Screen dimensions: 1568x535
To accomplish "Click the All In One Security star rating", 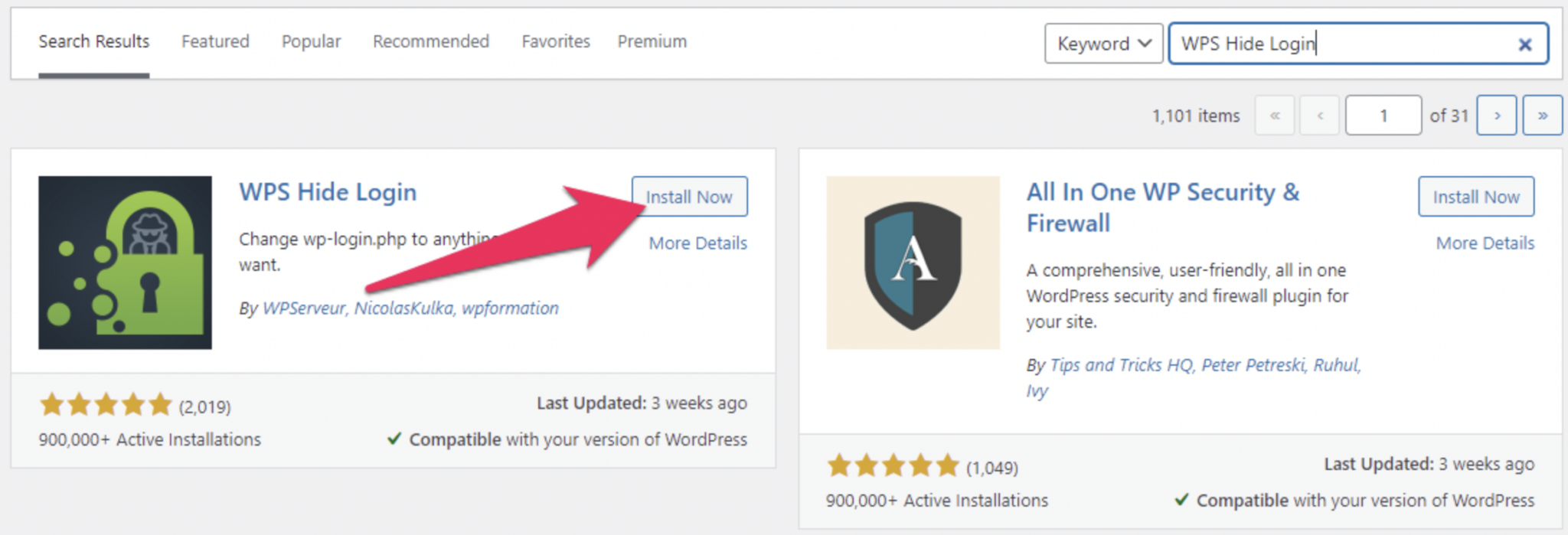I will [893, 465].
